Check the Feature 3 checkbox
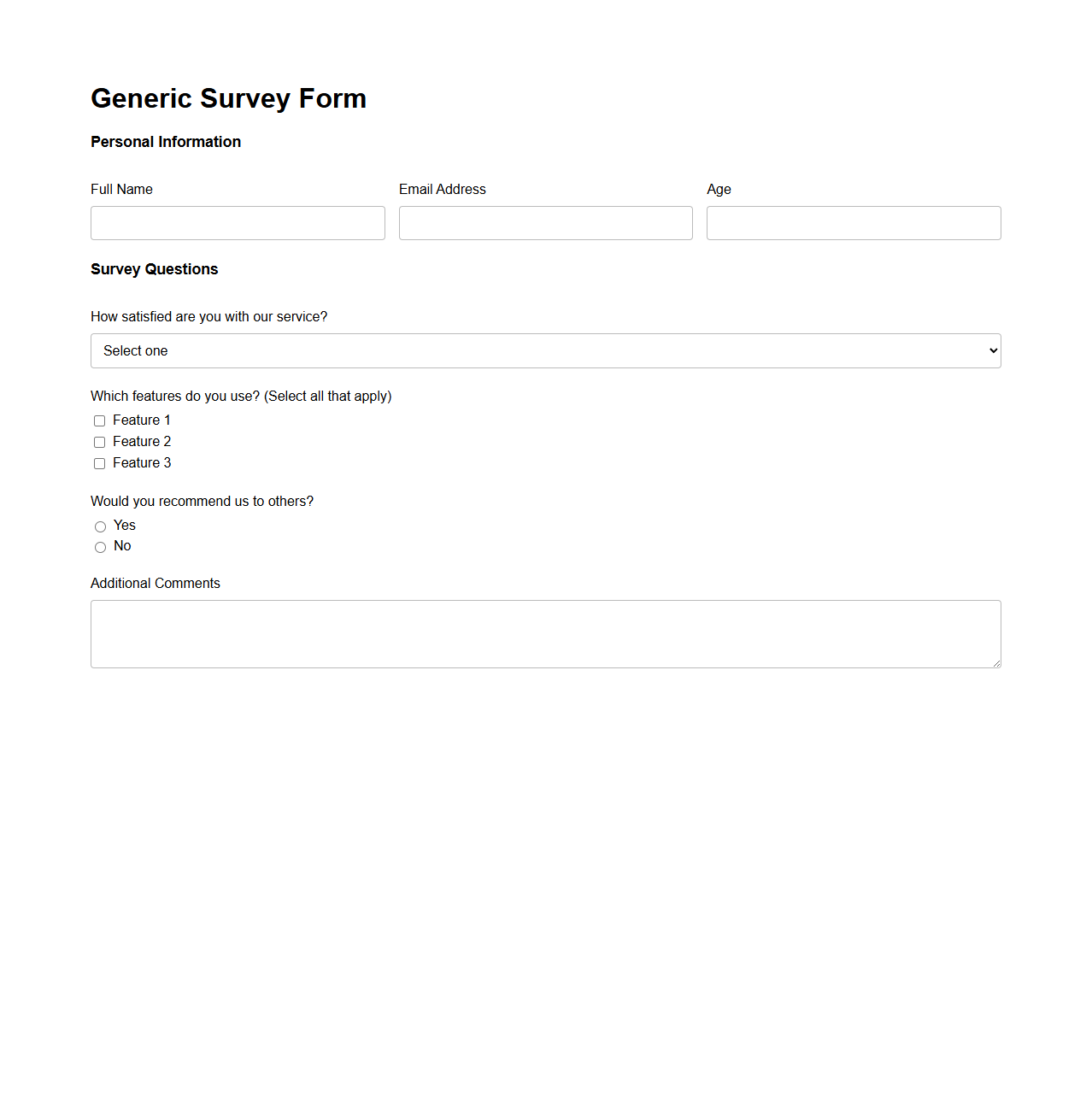The height and width of the screenshot is (1111, 1092). pos(99,463)
